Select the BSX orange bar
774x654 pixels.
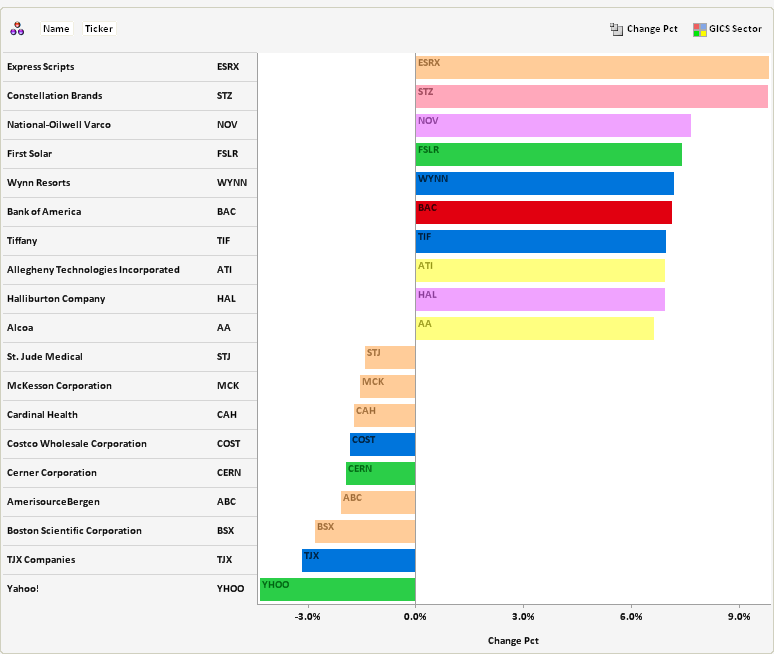(x=365, y=532)
